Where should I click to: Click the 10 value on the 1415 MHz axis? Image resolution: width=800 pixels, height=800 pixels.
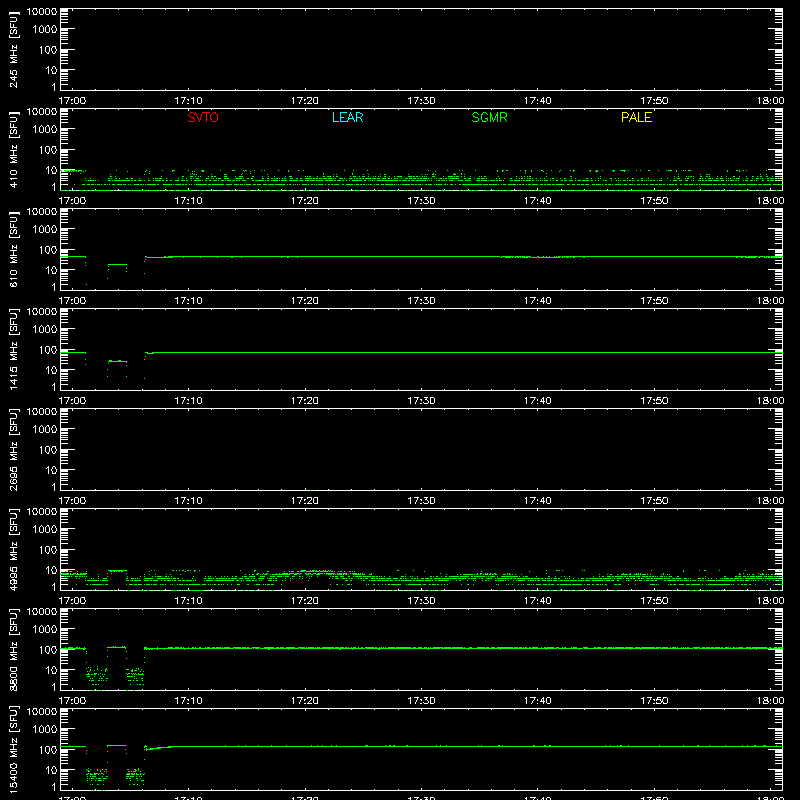(51, 370)
